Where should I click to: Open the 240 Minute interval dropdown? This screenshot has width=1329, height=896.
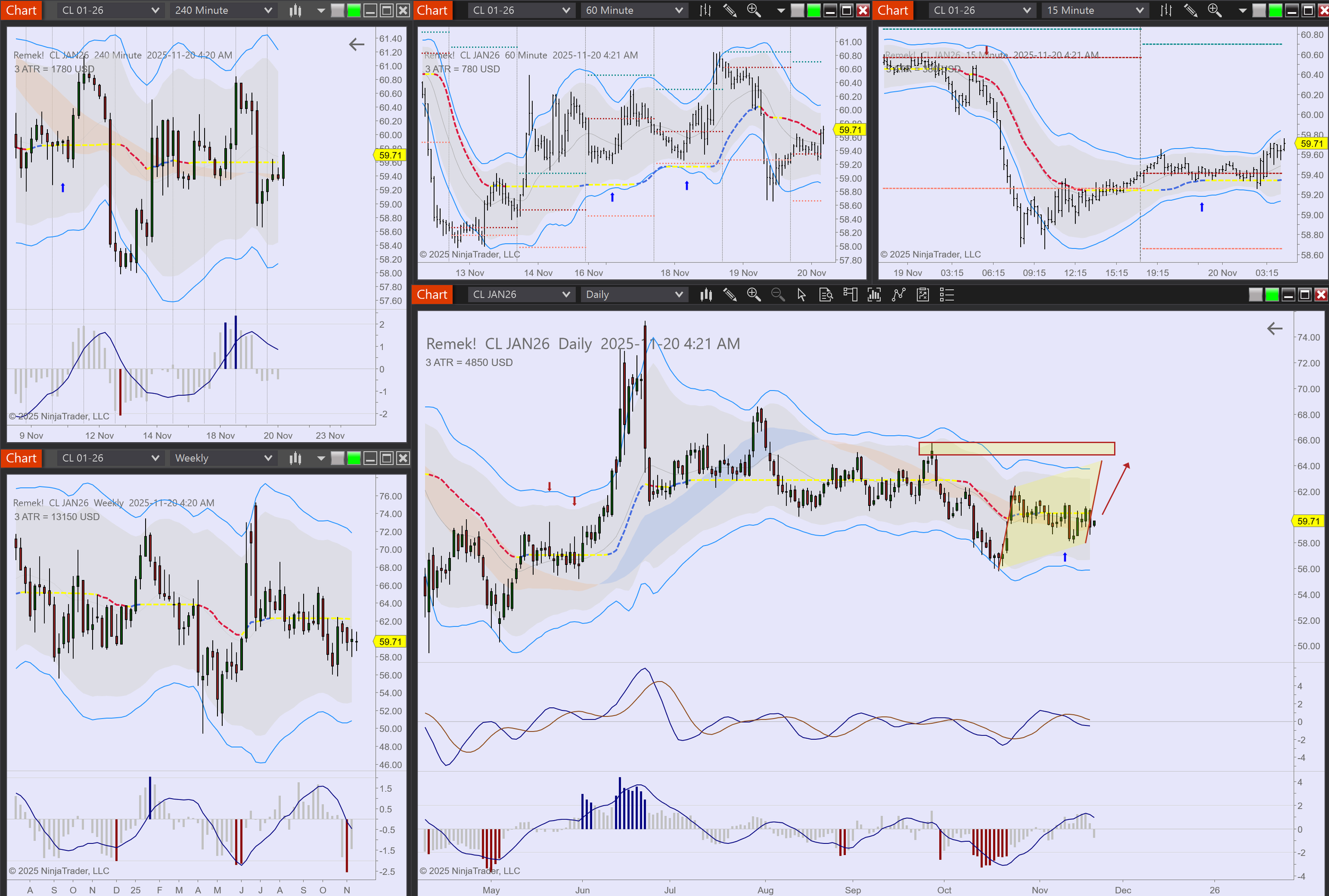[223, 10]
